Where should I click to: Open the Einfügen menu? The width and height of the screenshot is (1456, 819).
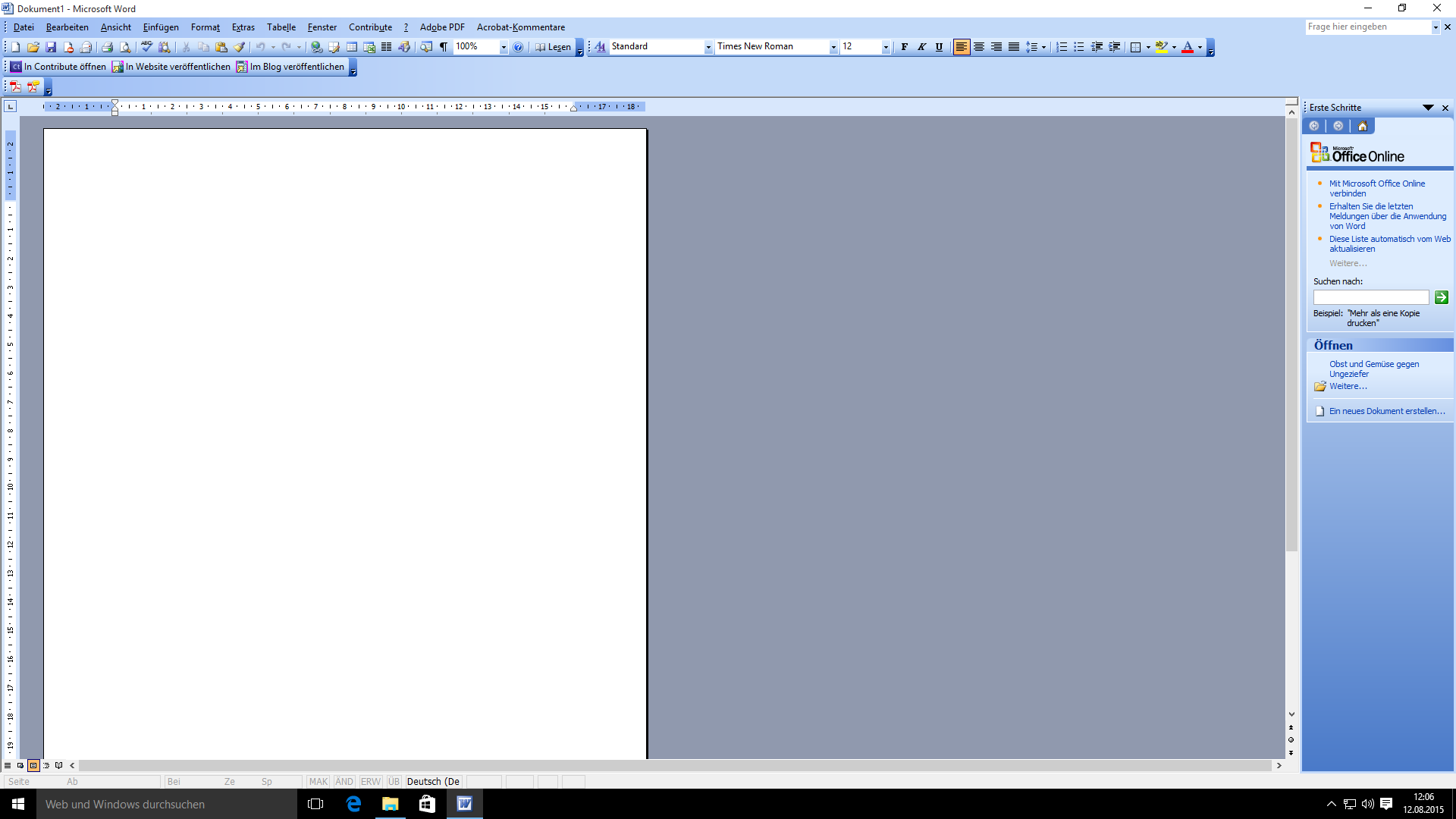click(161, 27)
